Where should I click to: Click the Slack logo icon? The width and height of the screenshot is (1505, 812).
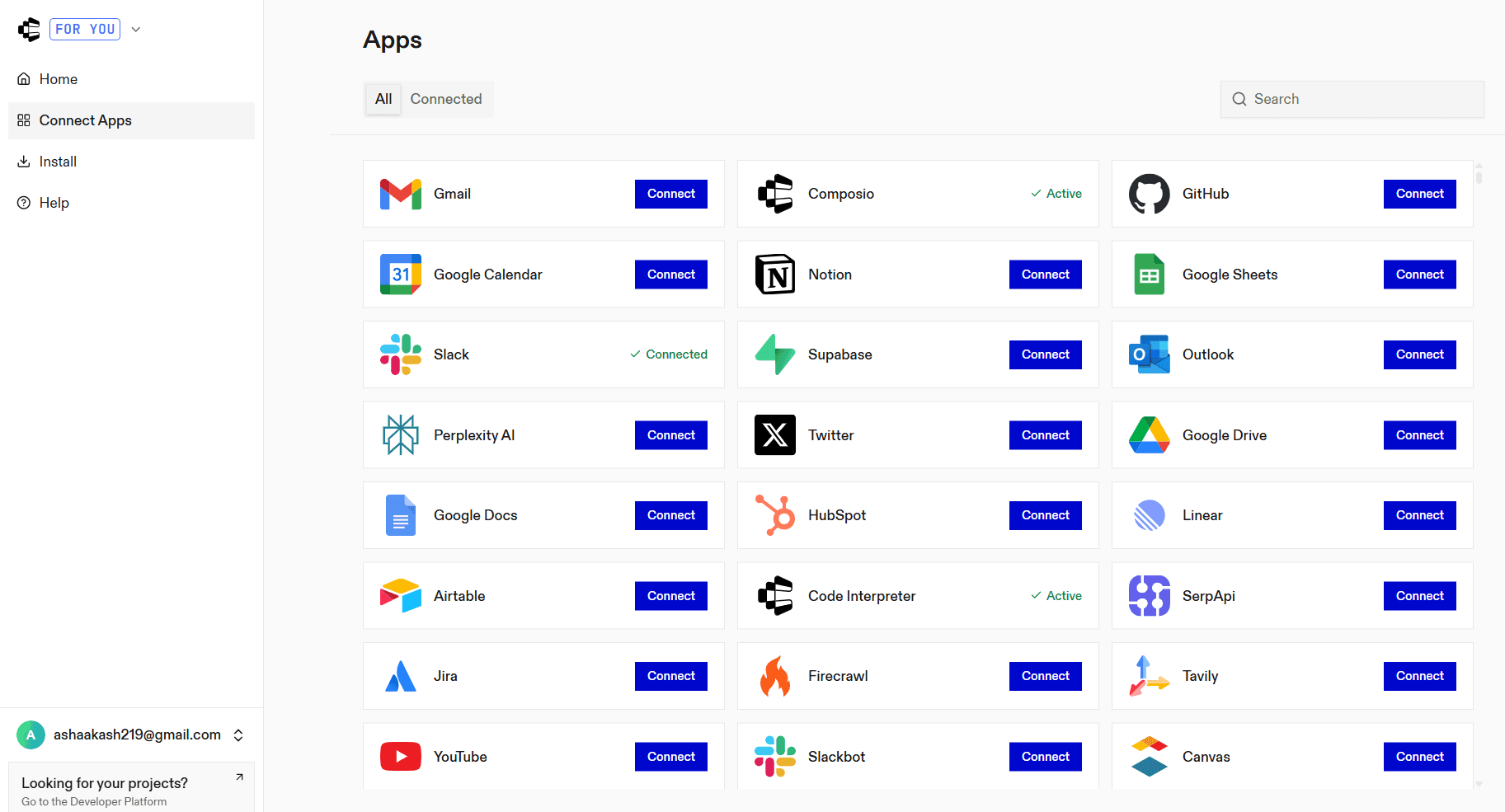pyautogui.click(x=401, y=354)
